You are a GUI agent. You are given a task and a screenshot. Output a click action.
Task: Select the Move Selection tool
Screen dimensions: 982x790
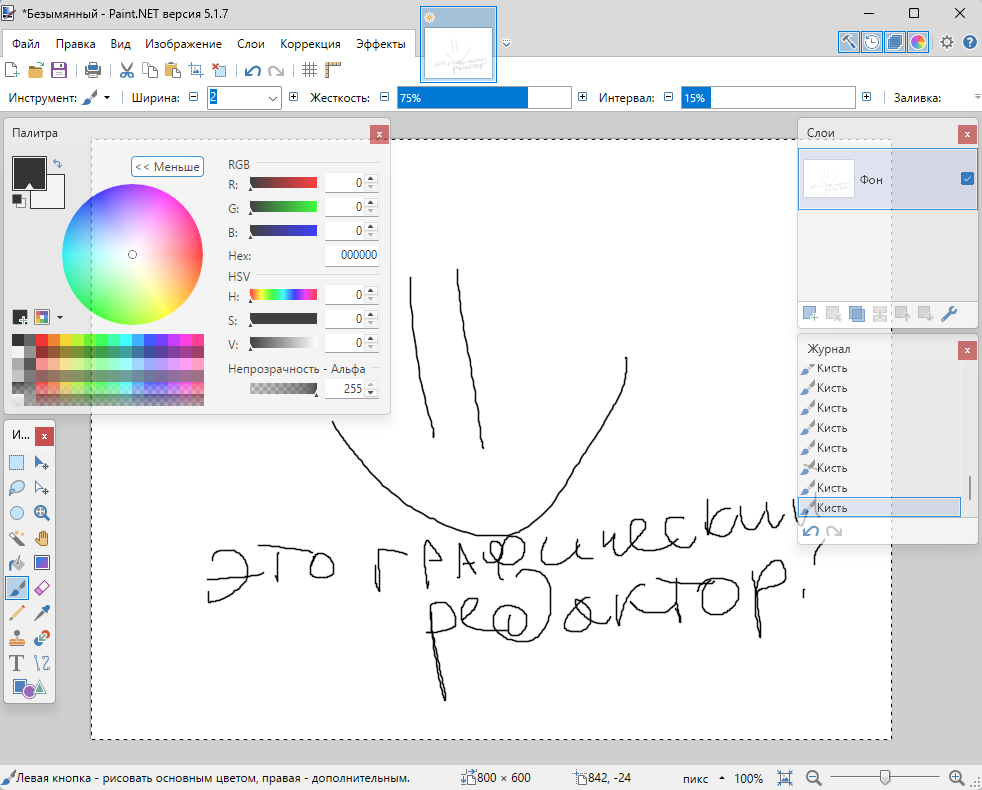coord(41,488)
